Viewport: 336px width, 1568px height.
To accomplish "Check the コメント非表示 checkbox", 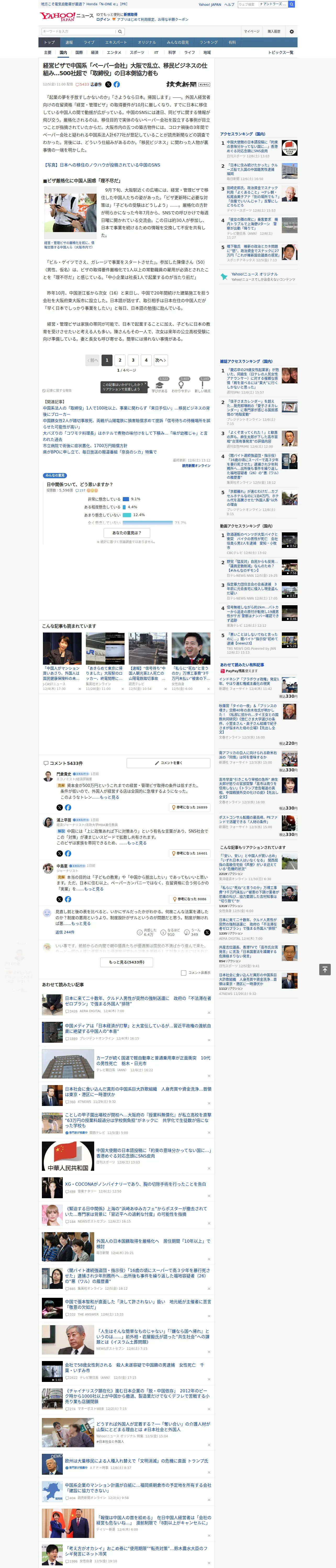I will click(183, 973).
